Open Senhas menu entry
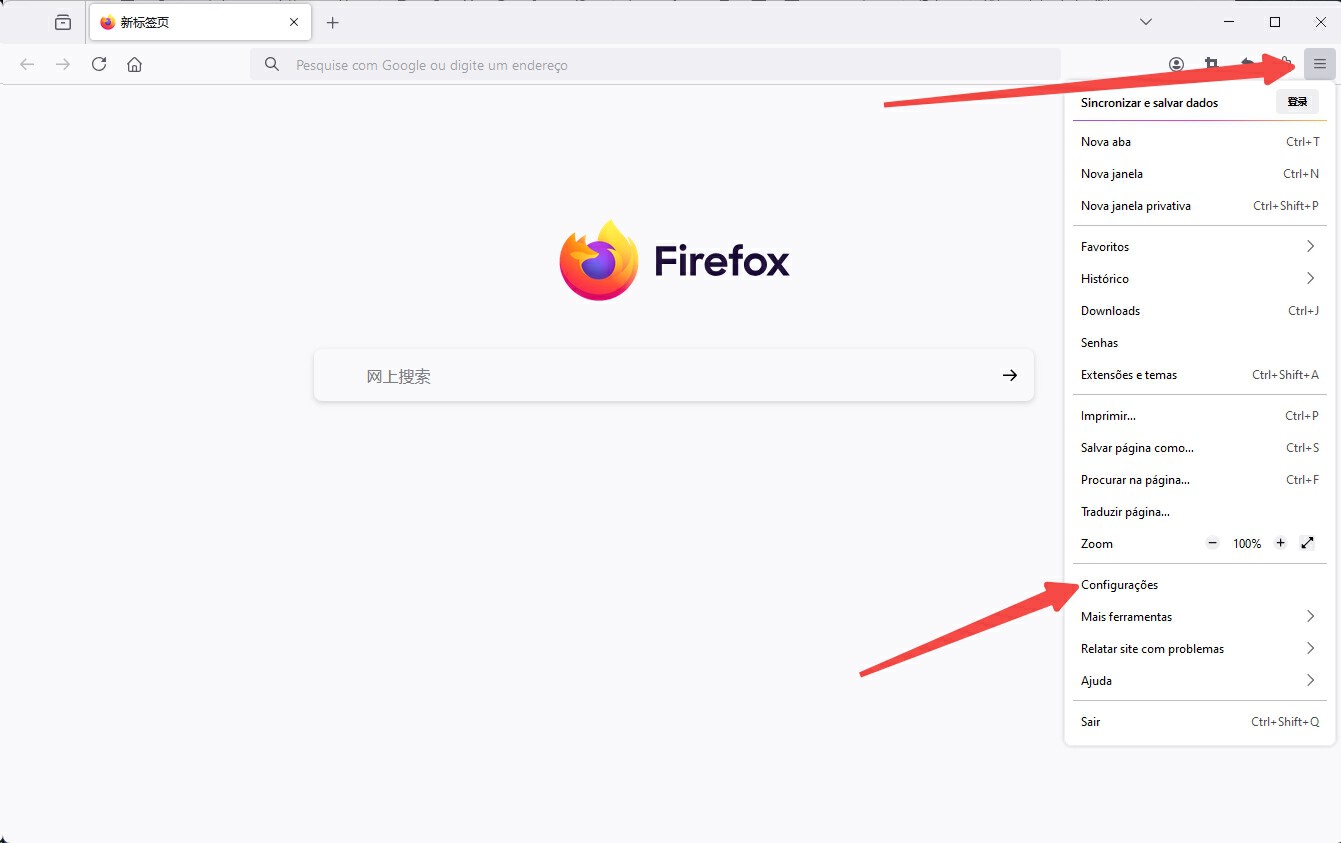This screenshot has width=1341, height=843. [1199, 342]
